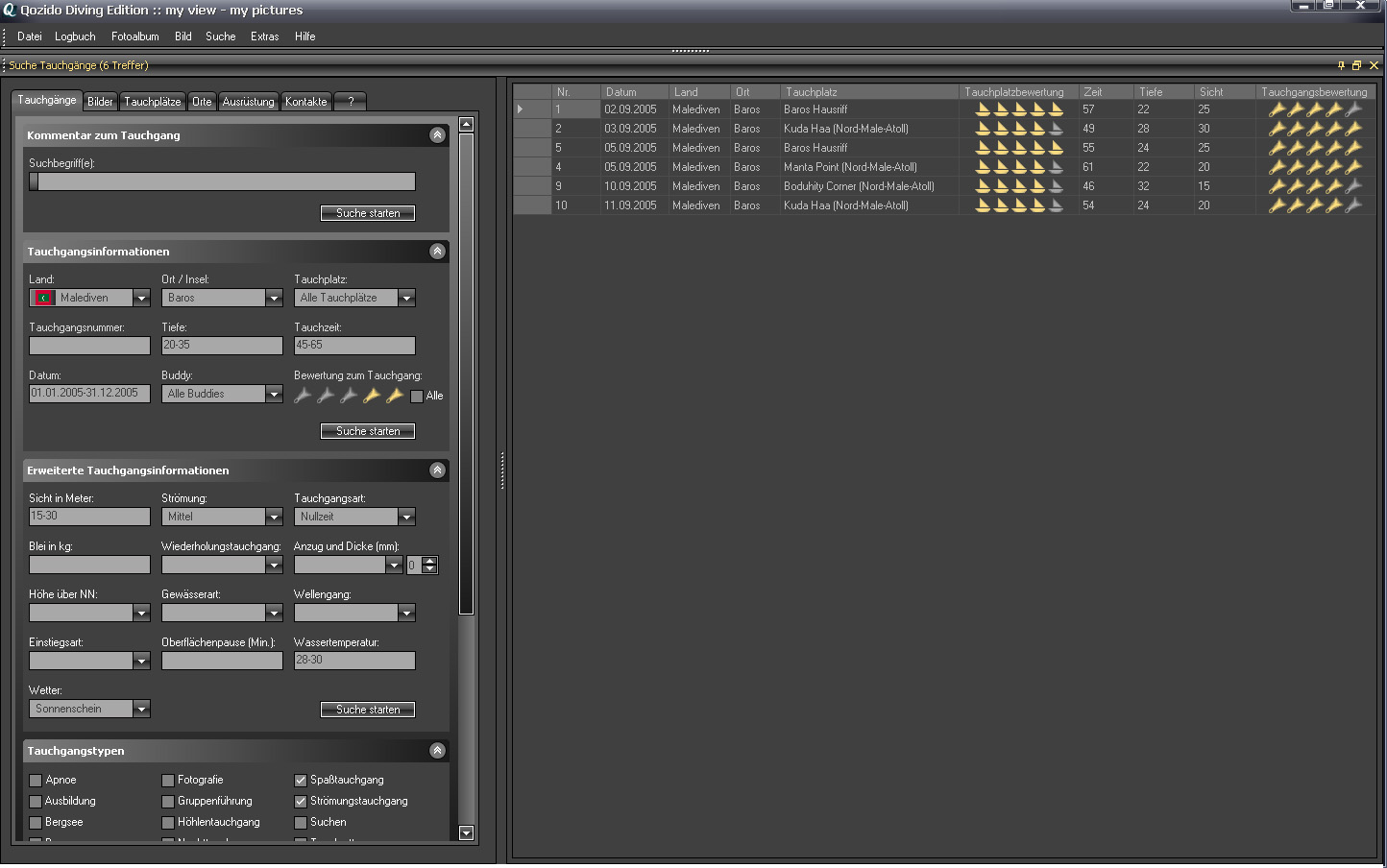Click the Suchbegriff(e) text field
This screenshot has width=1387, height=868.
point(226,182)
